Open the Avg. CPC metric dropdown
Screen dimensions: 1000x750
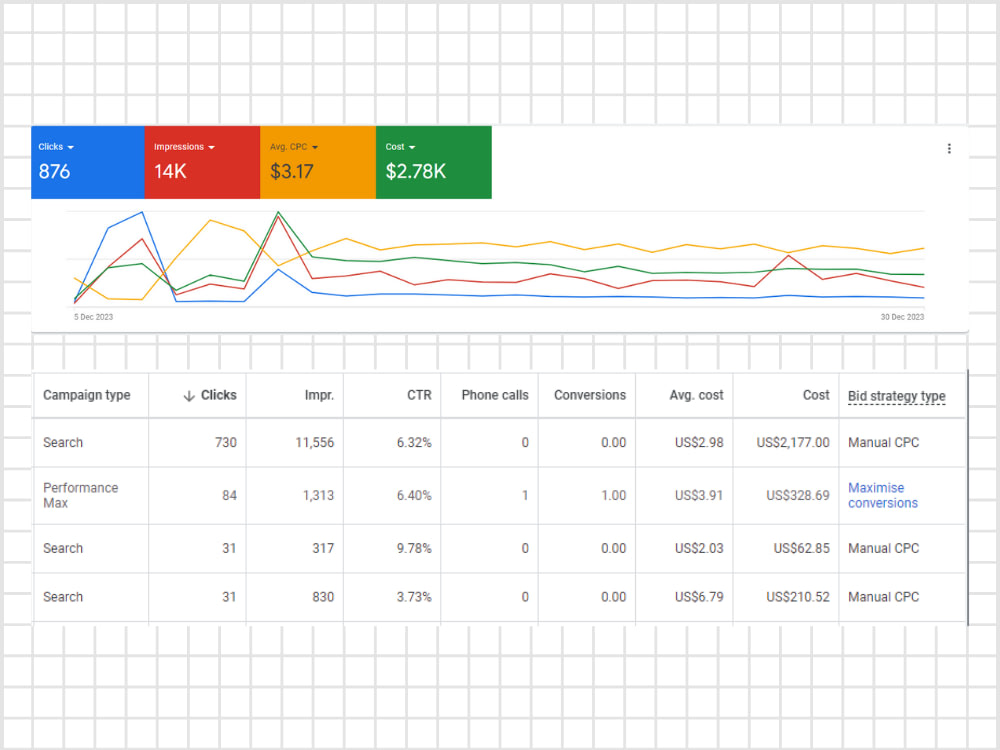tap(293, 147)
